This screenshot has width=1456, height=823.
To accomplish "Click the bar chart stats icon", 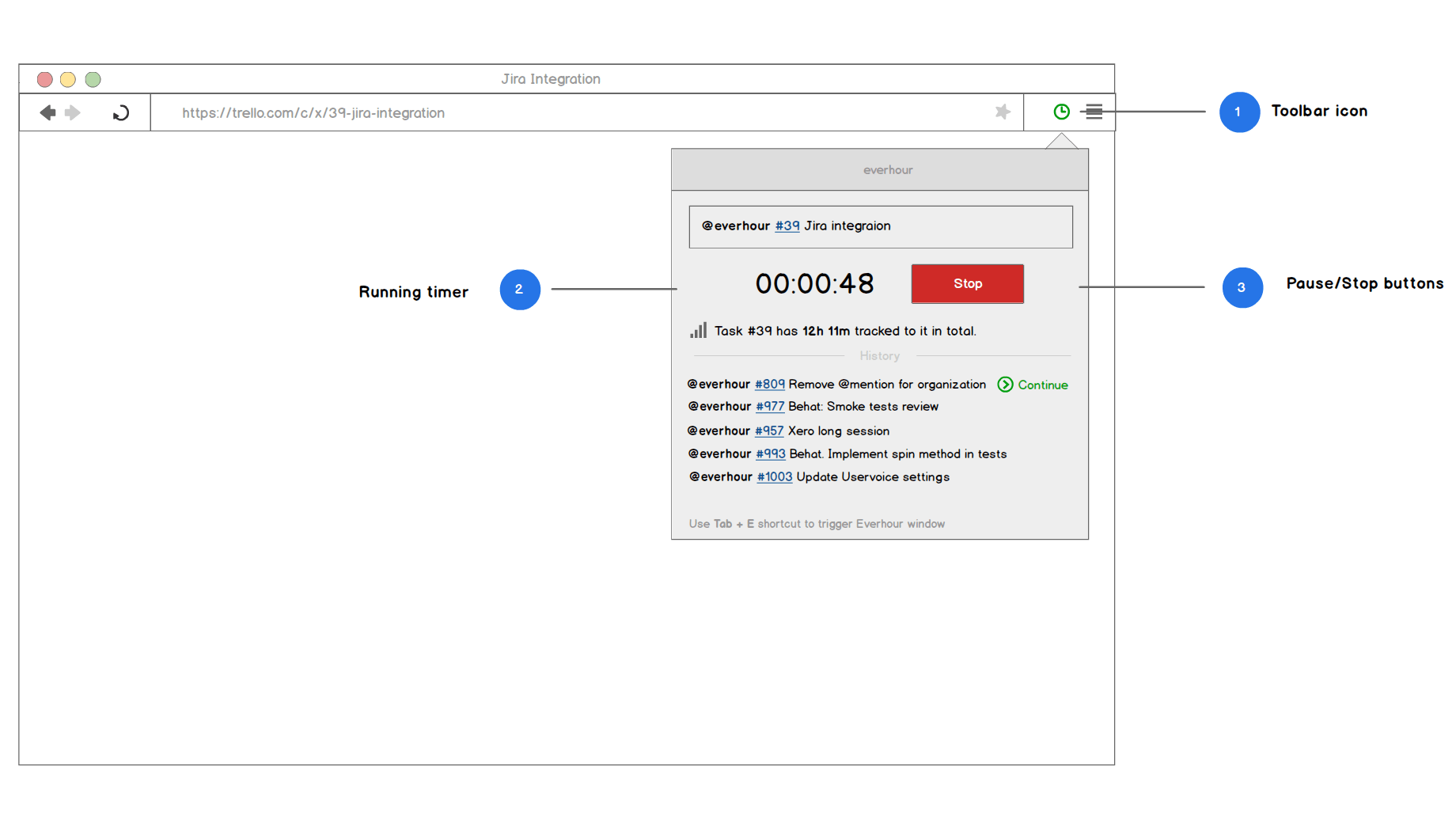I will [698, 331].
